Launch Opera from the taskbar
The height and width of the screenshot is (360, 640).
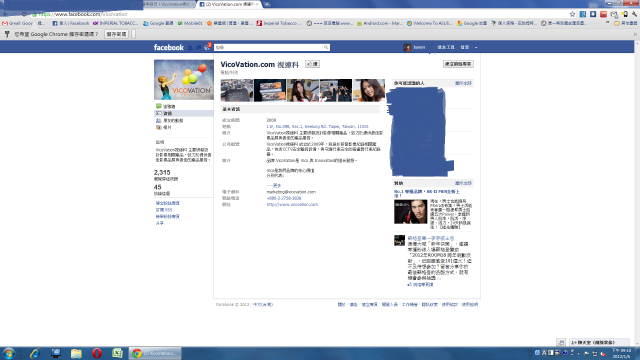[x=97, y=353]
